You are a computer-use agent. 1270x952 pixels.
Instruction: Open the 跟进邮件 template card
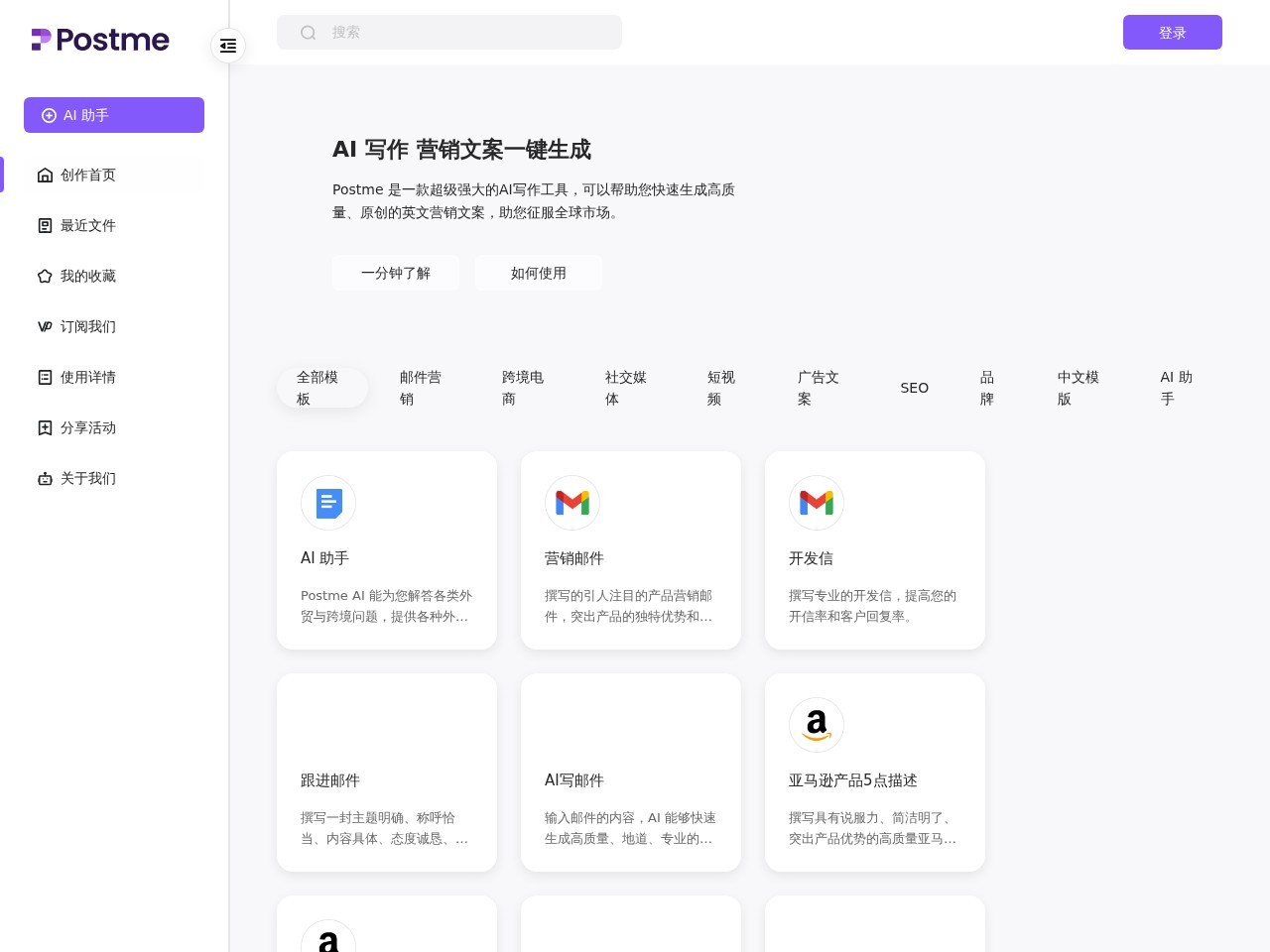click(x=386, y=773)
